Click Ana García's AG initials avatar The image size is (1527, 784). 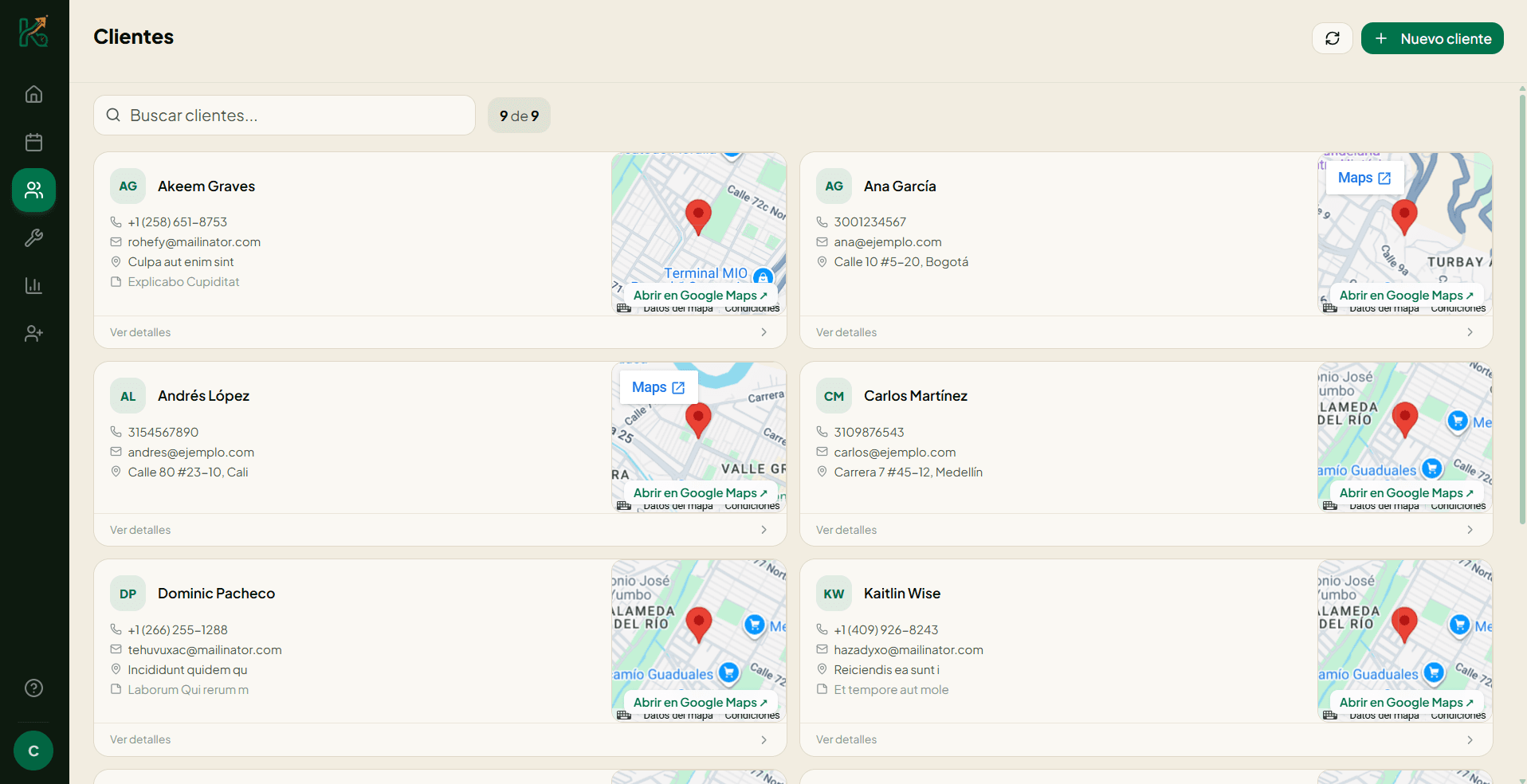click(x=834, y=186)
